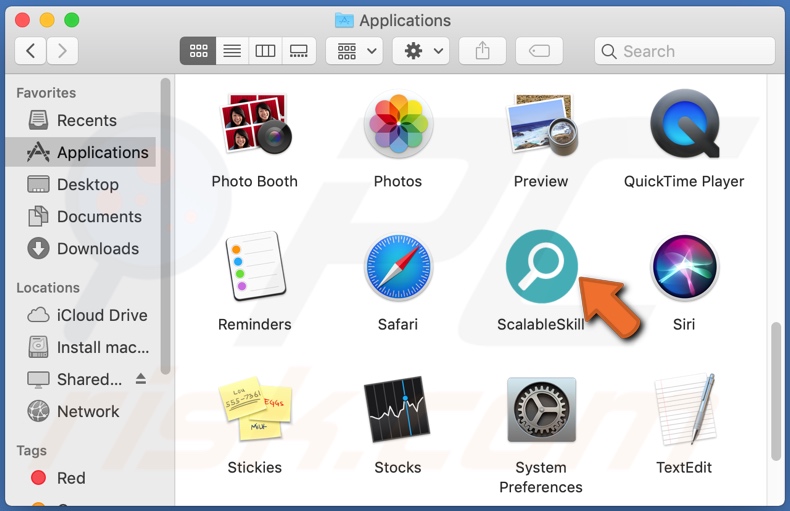Select the QuickTime Player app icon
Viewport: 790px width, 511px height.
click(x=684, y=124)
